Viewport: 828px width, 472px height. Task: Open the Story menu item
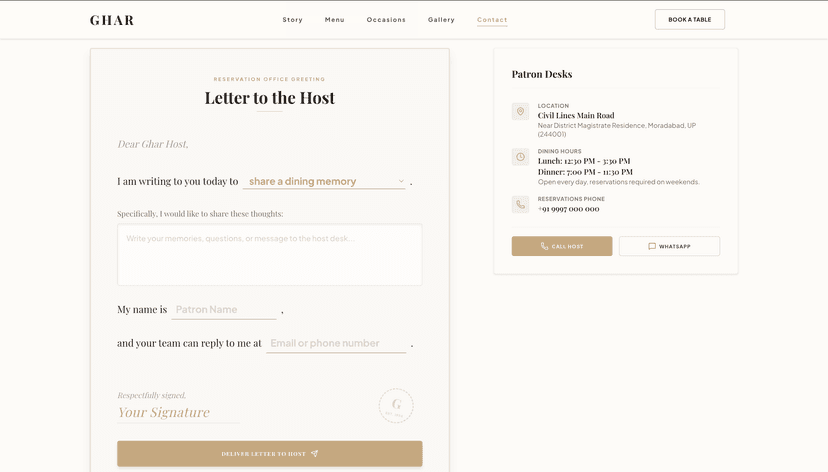pos(293,20)
